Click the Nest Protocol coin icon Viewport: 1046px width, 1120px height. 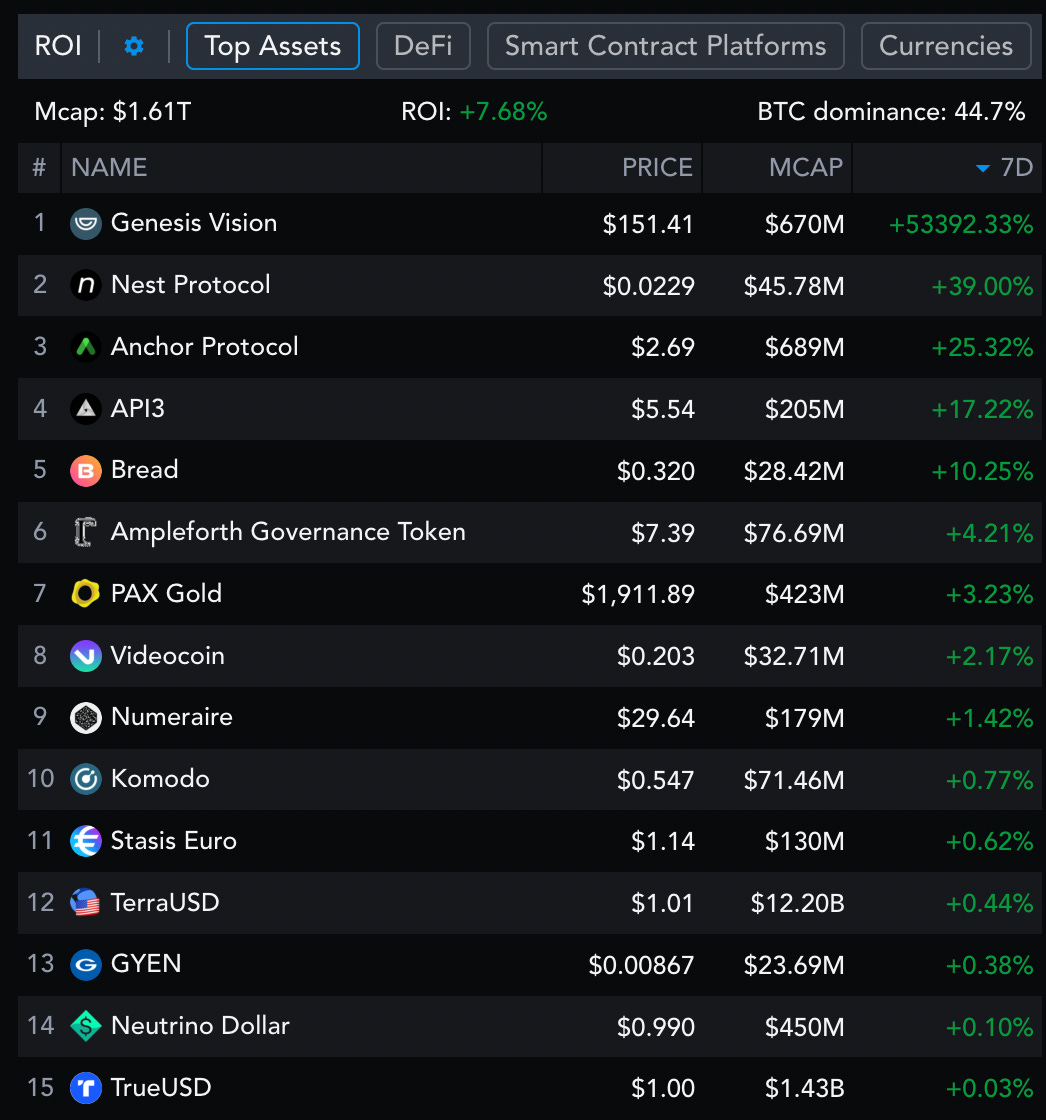coord(86,285)
